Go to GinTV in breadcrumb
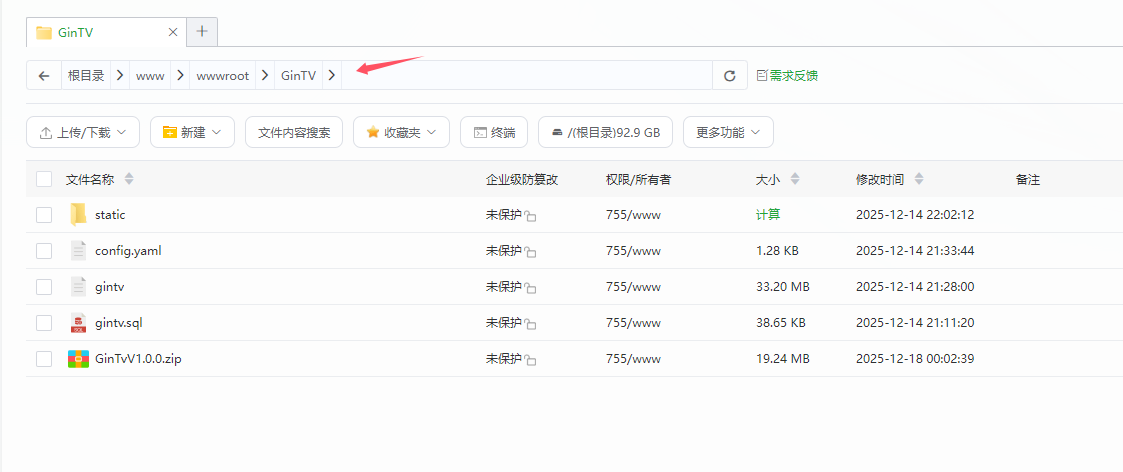Screen dimensions: 1123x472 point(299,75)
